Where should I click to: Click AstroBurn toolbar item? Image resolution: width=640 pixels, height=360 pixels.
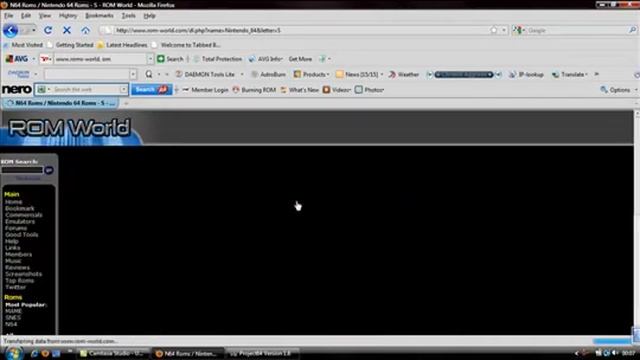coord(269,74)
